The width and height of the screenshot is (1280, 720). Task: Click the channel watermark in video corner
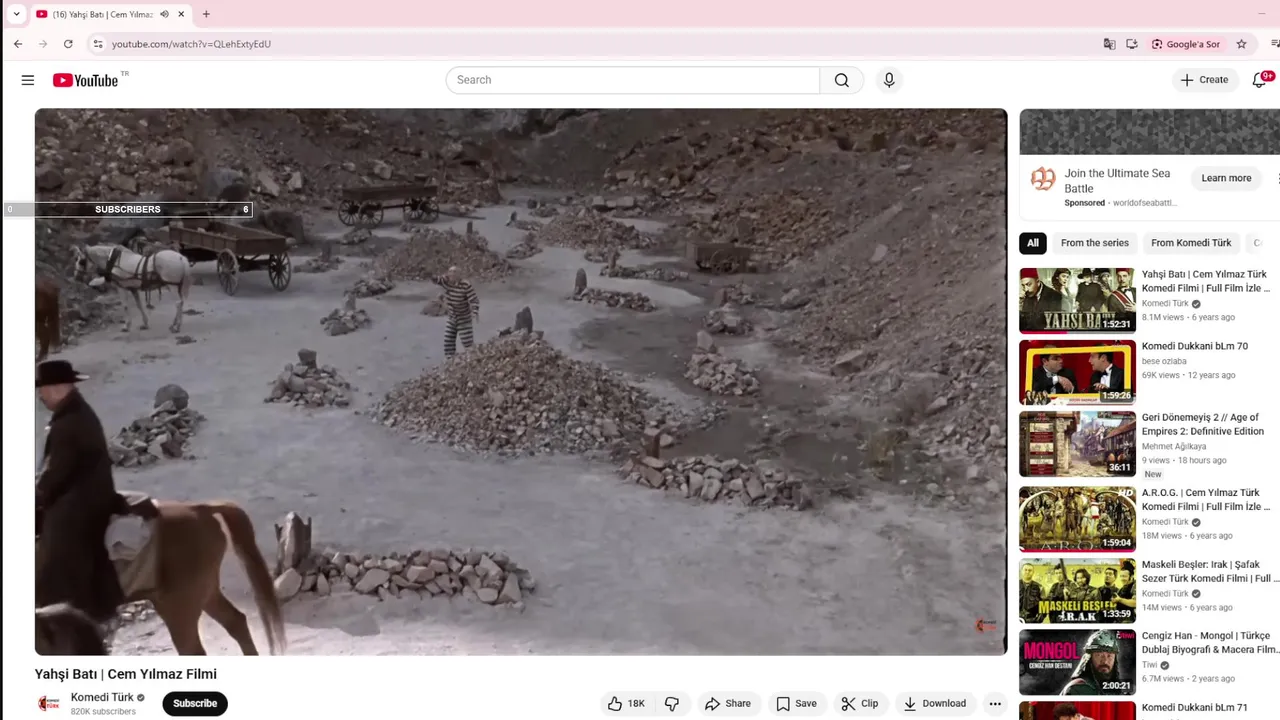click(985, 625)
